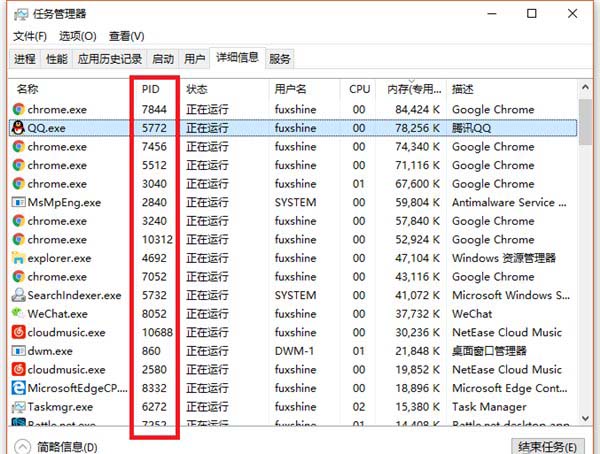Select the MsMpEng.exe row name
600x454 pixels.
coord(64,202)
